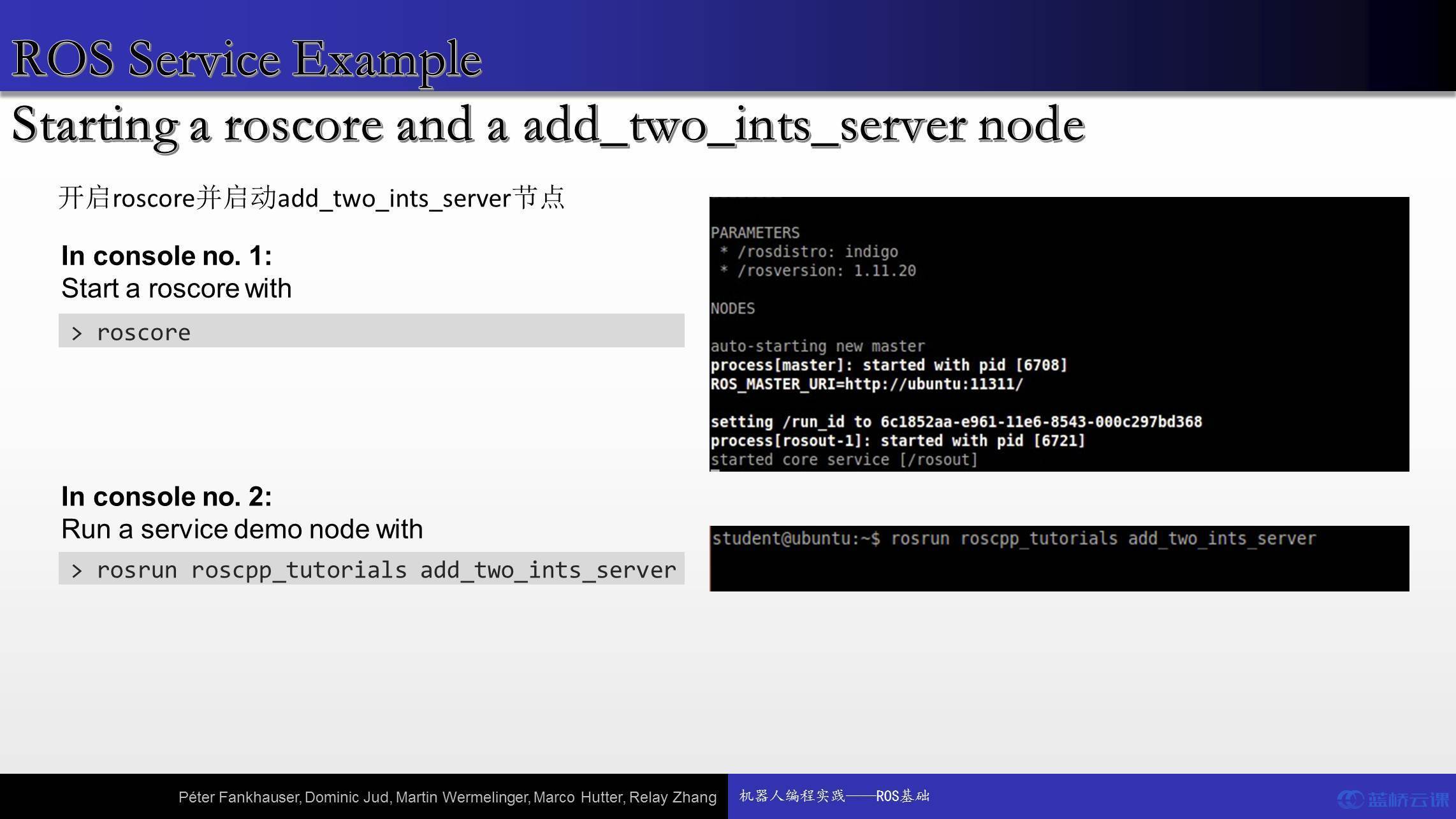1456x819 pixels.
Task: Click the 'Starting a roscore and a add_two_ints_server node' subtitle
Action: click(x=548, y=126)
